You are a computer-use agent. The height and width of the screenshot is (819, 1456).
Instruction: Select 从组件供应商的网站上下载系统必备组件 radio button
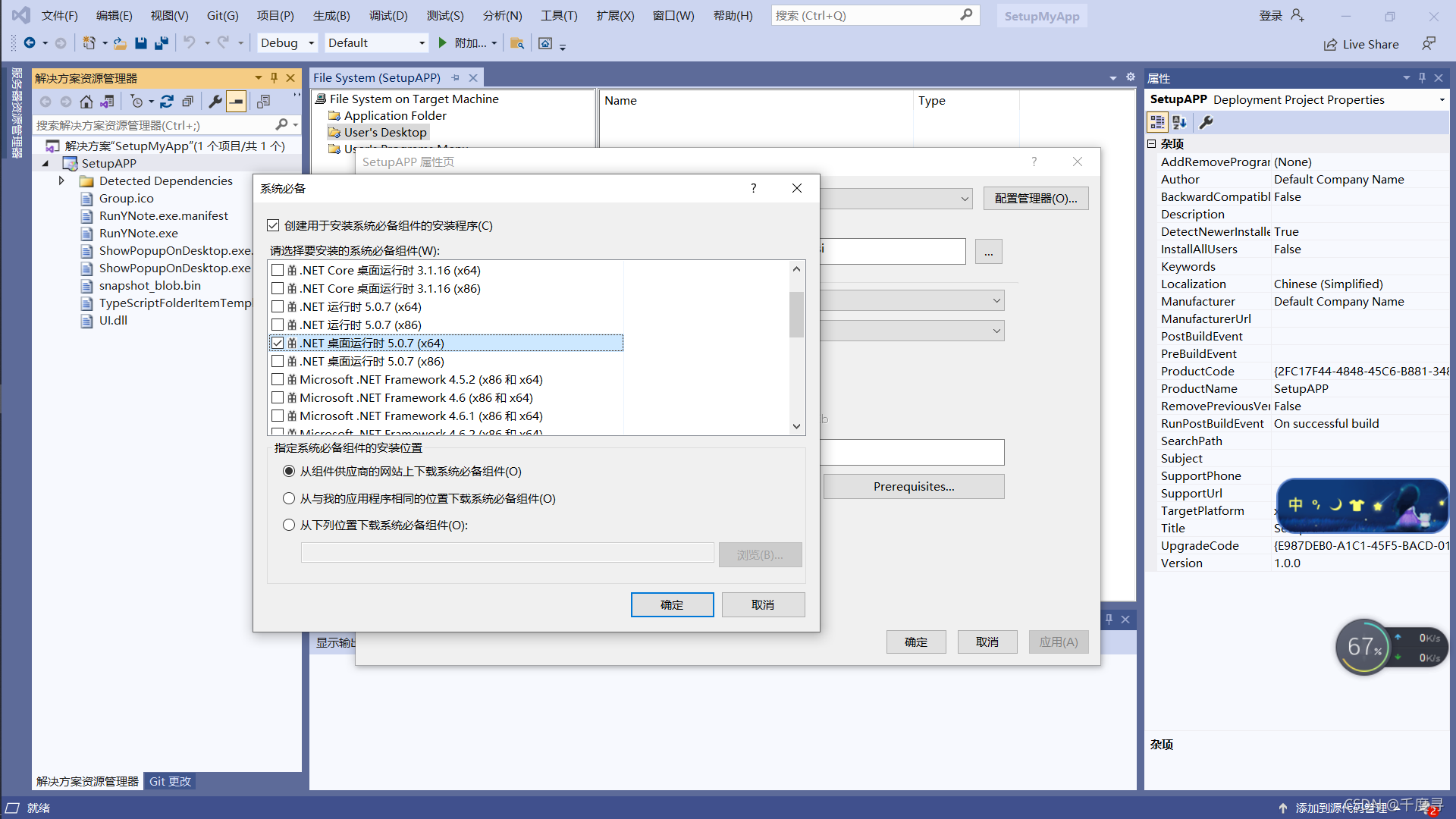289,471
